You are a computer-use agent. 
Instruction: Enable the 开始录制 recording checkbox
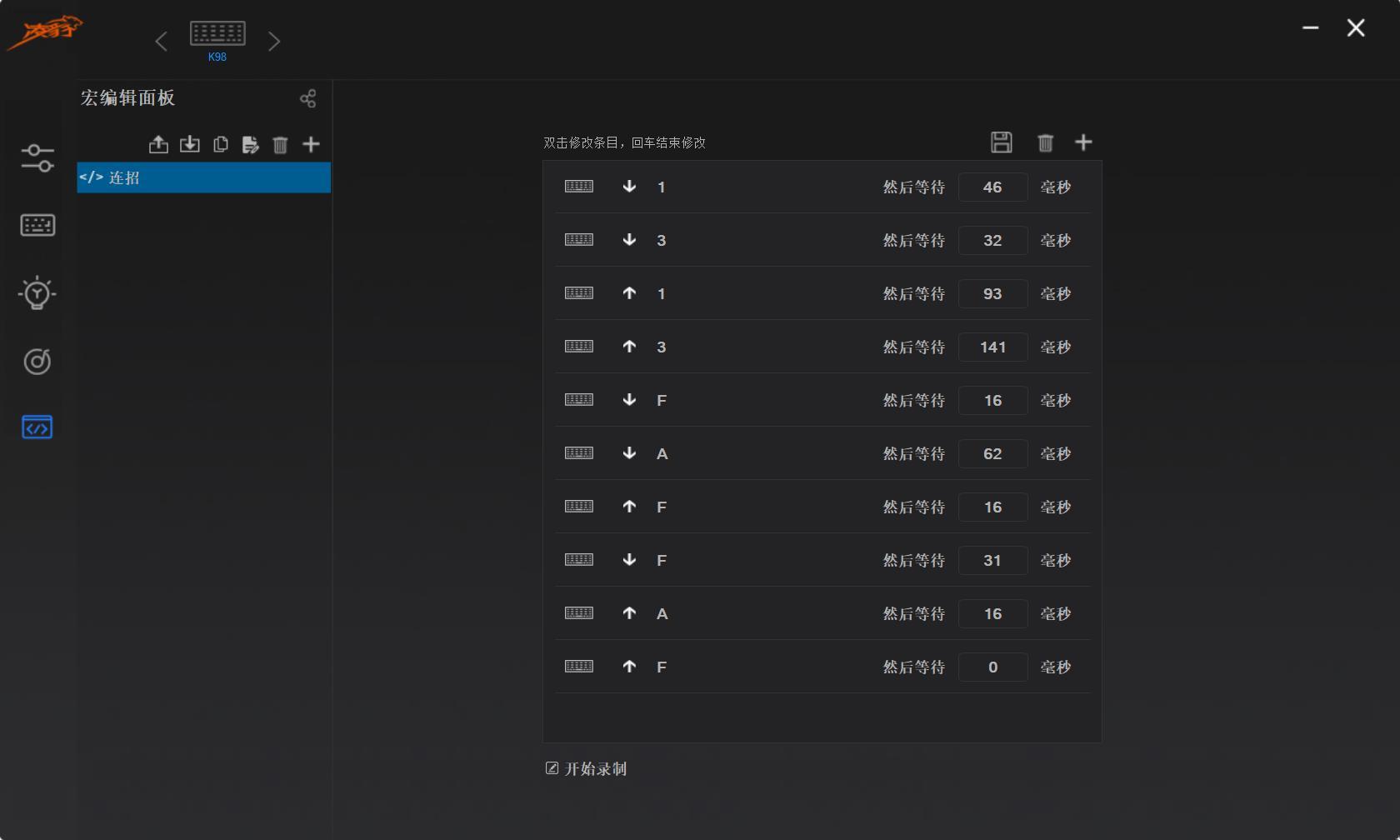[551, 768]
